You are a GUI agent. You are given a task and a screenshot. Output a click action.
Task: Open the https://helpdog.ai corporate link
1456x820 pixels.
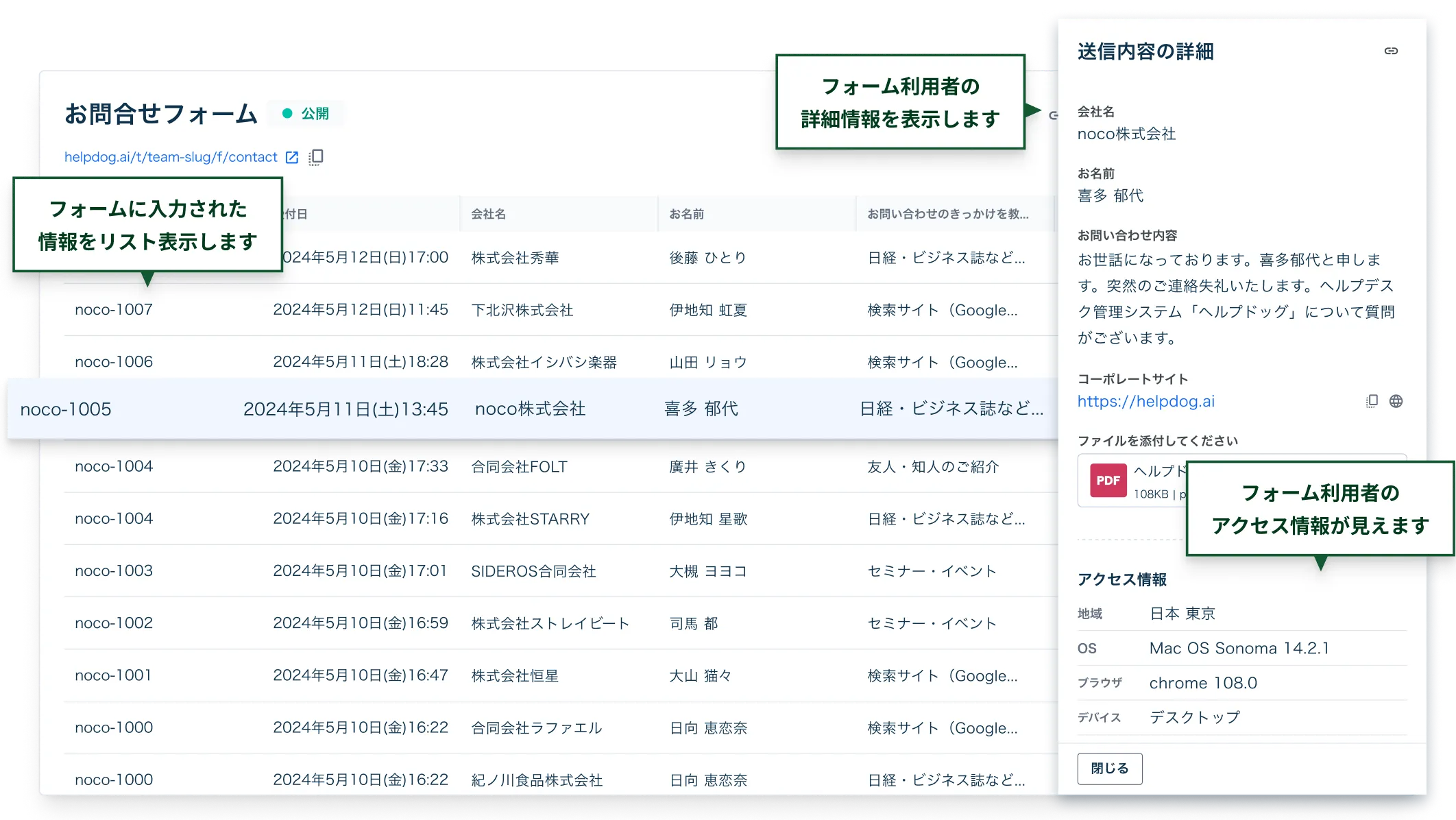(x=1146, y=401)
